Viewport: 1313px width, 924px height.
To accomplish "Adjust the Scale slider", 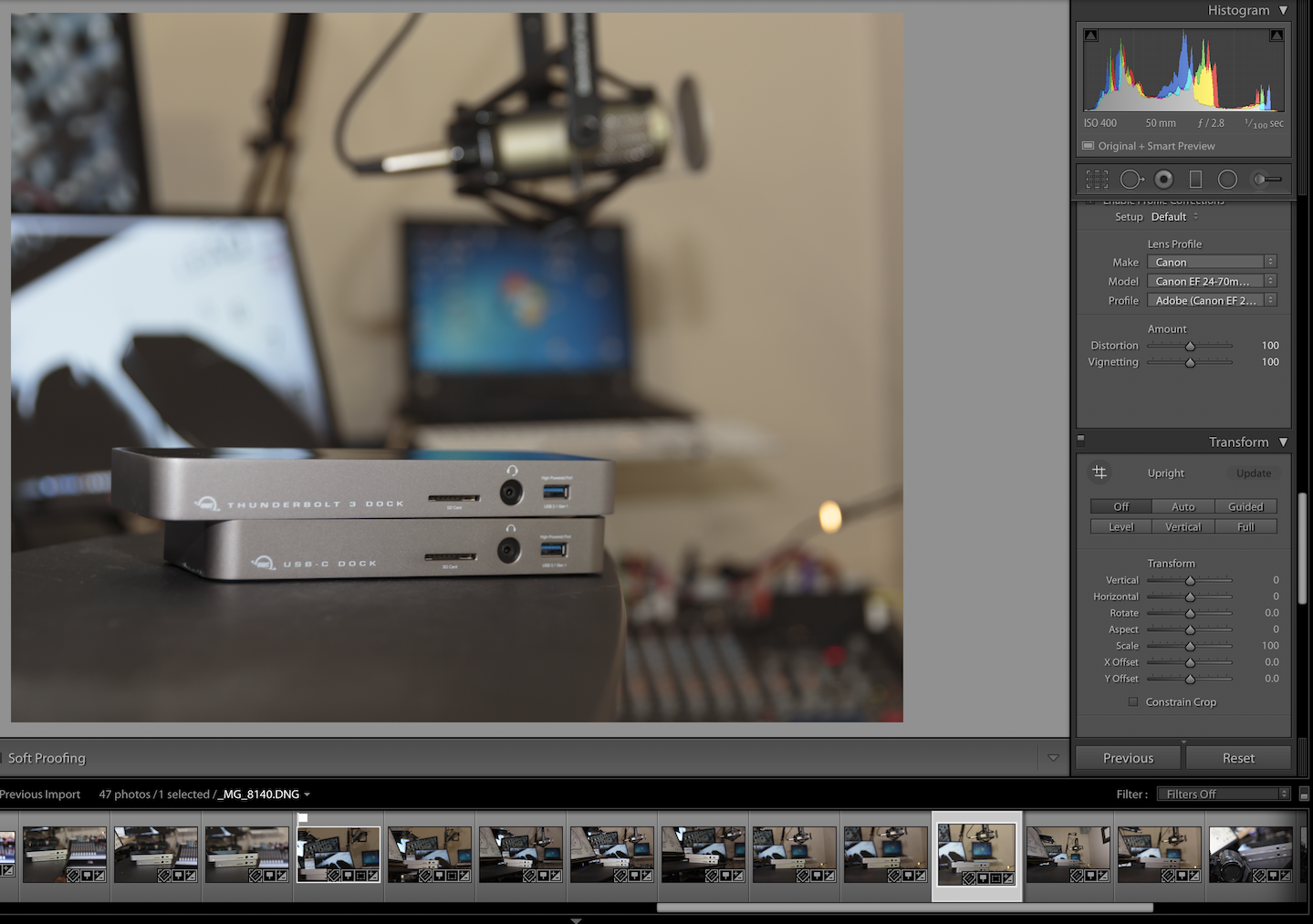I will pos(1190,646).
